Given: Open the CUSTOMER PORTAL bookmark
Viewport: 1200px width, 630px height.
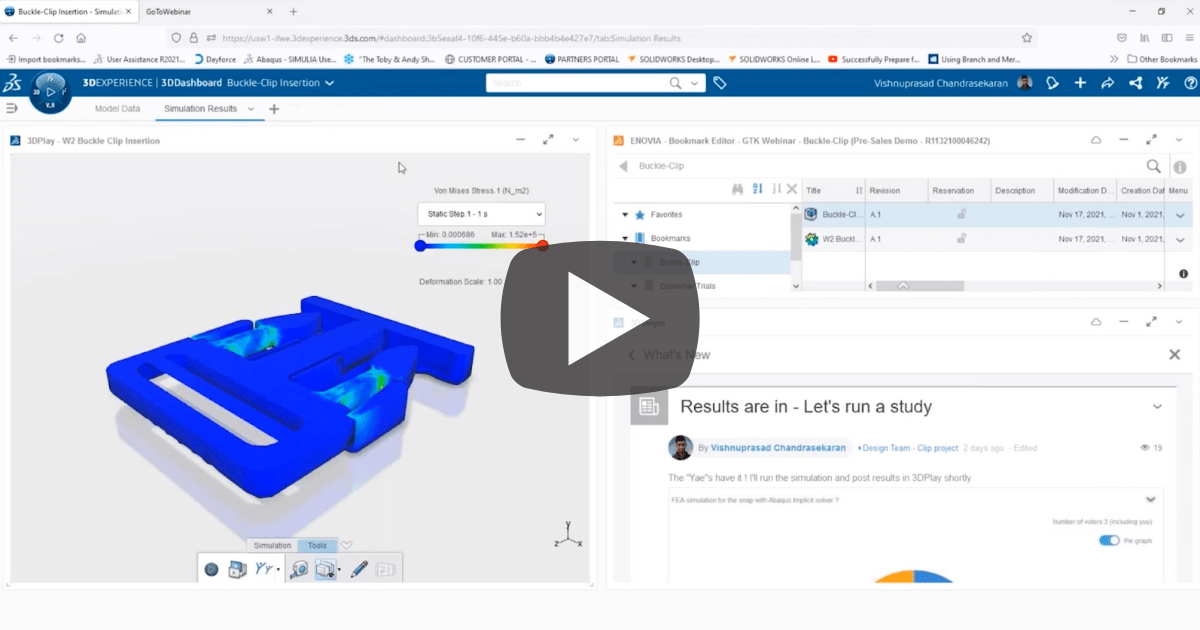Looking at the screenshot, I should pyautogui.click(x=490, y=59).
